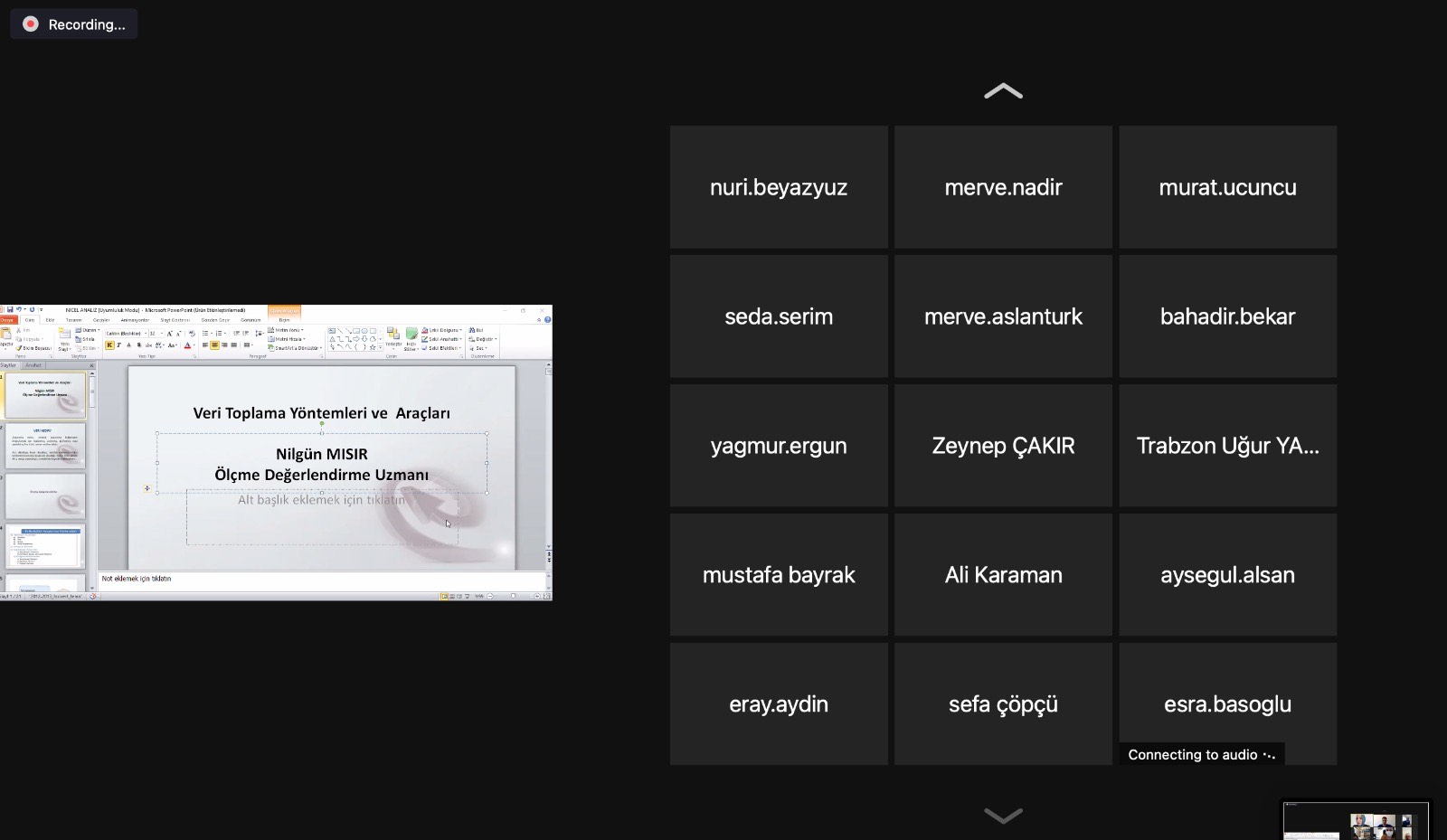Open the Şekil Dolgusu dropdown
This screenshot has width=1447, height=840.
click(441, 330)
